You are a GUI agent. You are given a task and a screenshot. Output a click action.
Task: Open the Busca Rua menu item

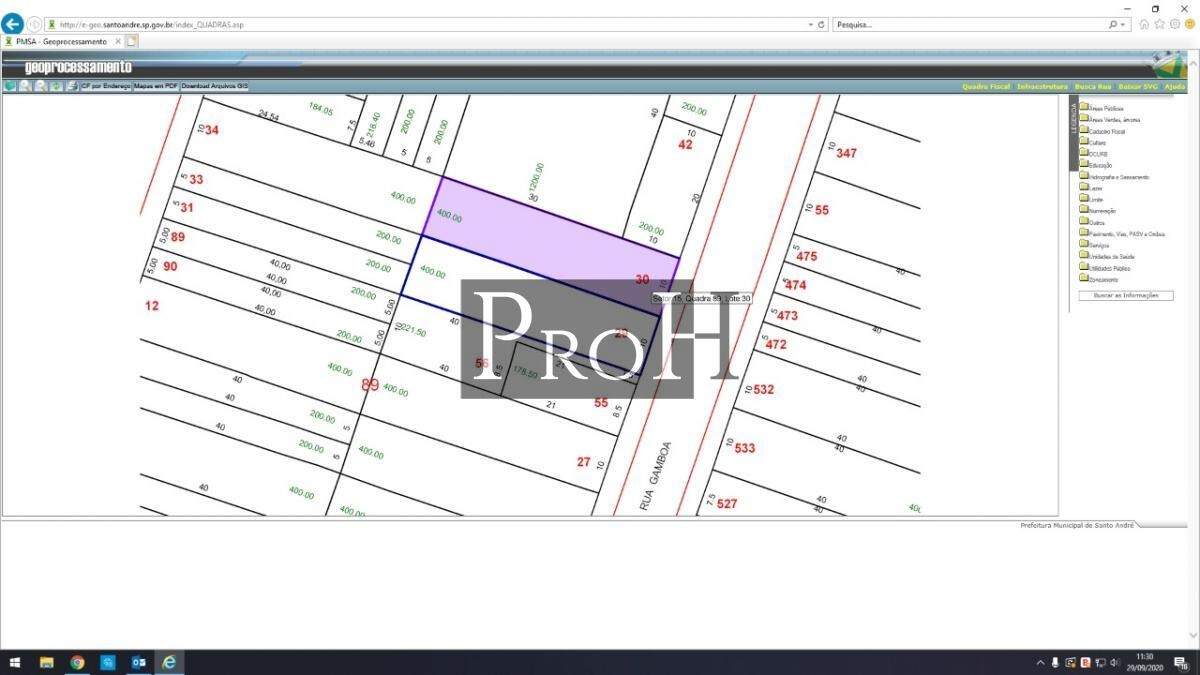[1092, 87]
